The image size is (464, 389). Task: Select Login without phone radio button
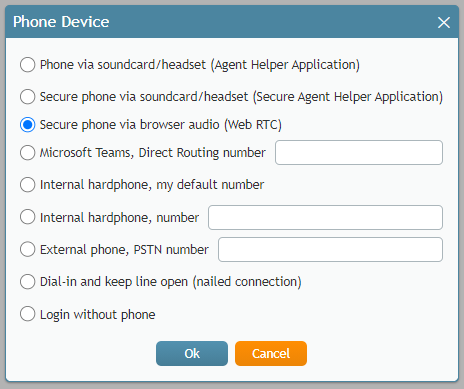coord(27,314)
